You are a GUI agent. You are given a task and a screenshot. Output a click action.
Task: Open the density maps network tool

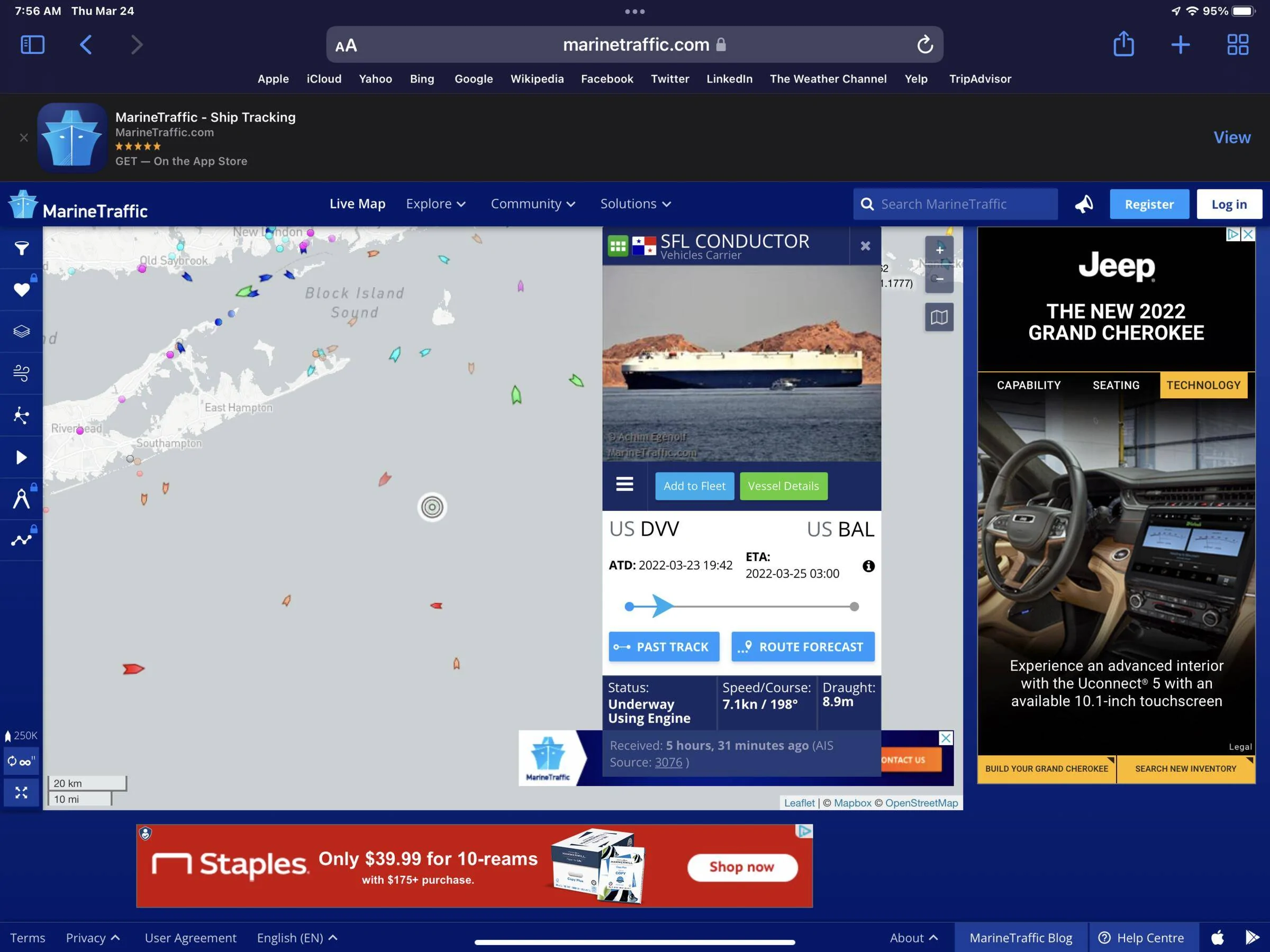21,415
